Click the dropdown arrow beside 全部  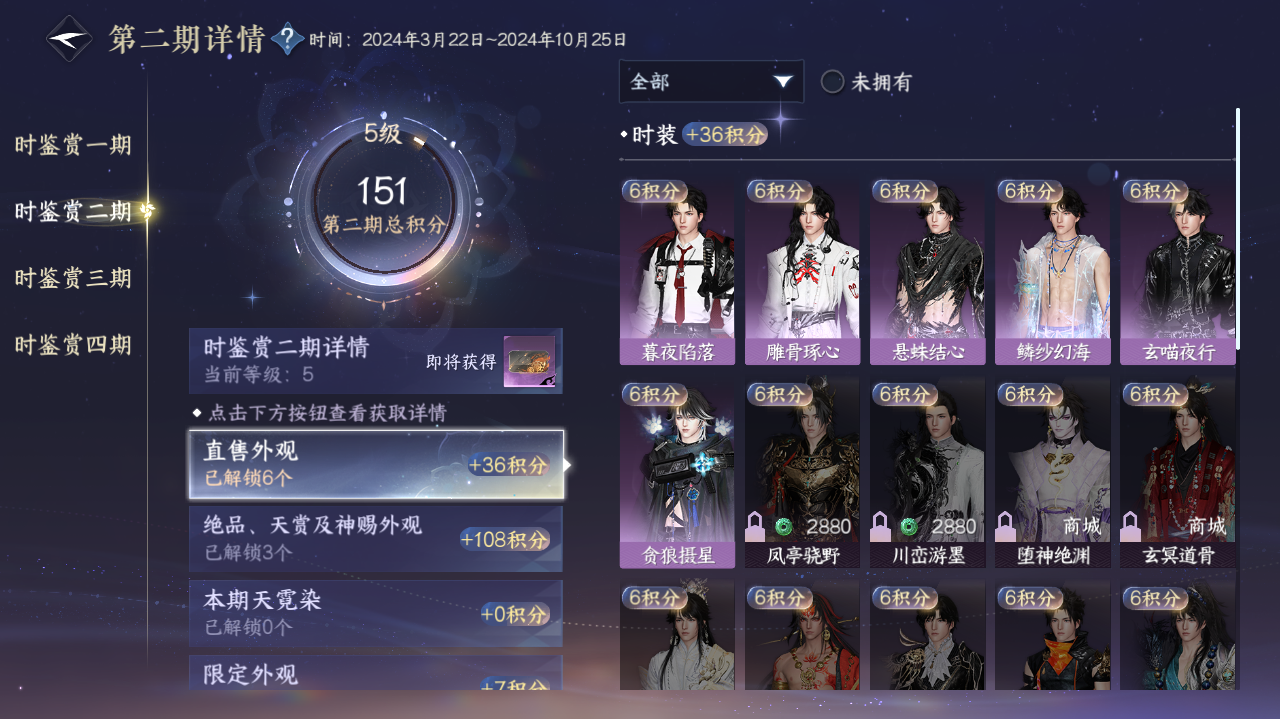coord(782,82)
